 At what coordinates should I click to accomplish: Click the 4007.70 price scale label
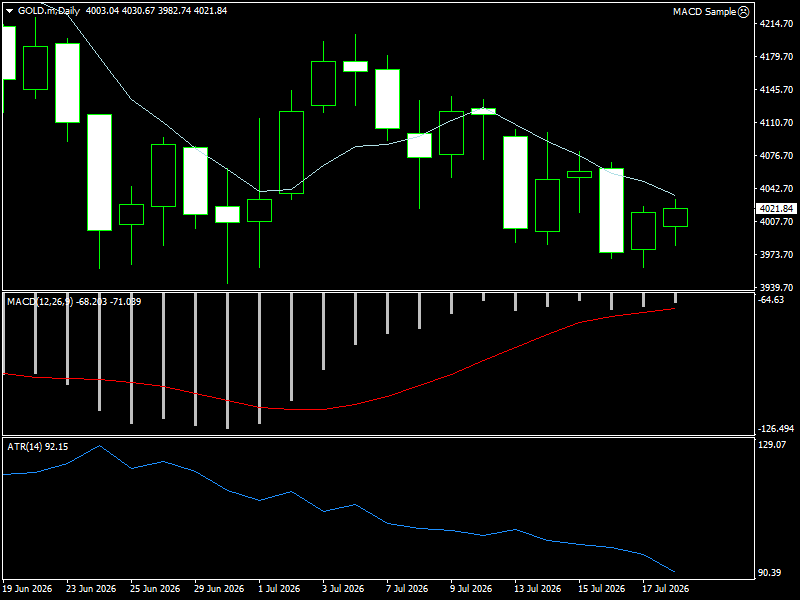point(776,221)
